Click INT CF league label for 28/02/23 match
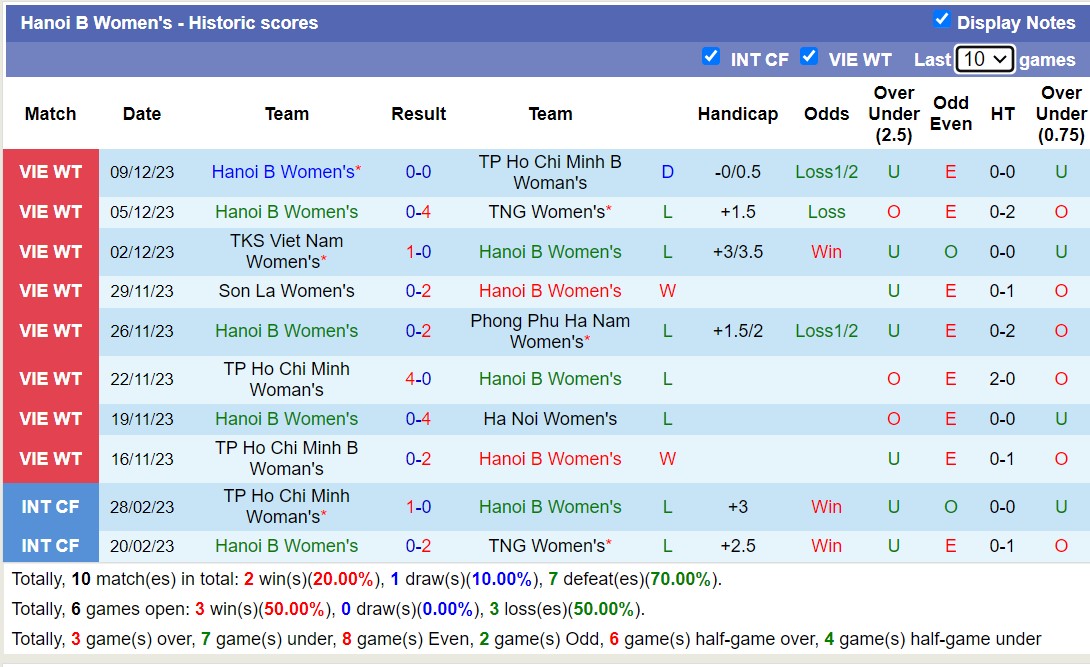This screenshot has width=1090, height=667. click(x=51, y=507)
